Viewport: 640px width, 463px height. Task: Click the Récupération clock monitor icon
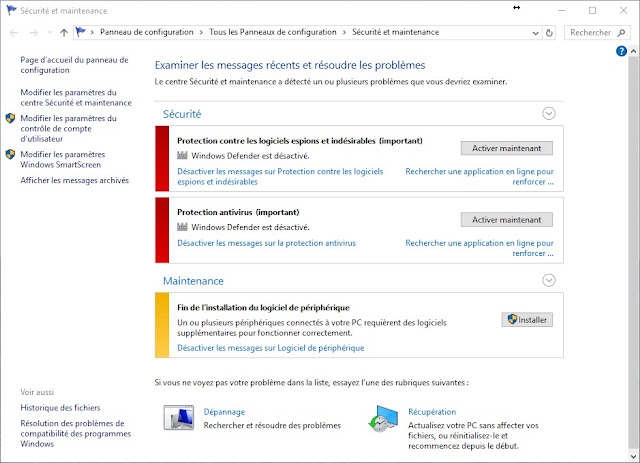coord(383,418)
